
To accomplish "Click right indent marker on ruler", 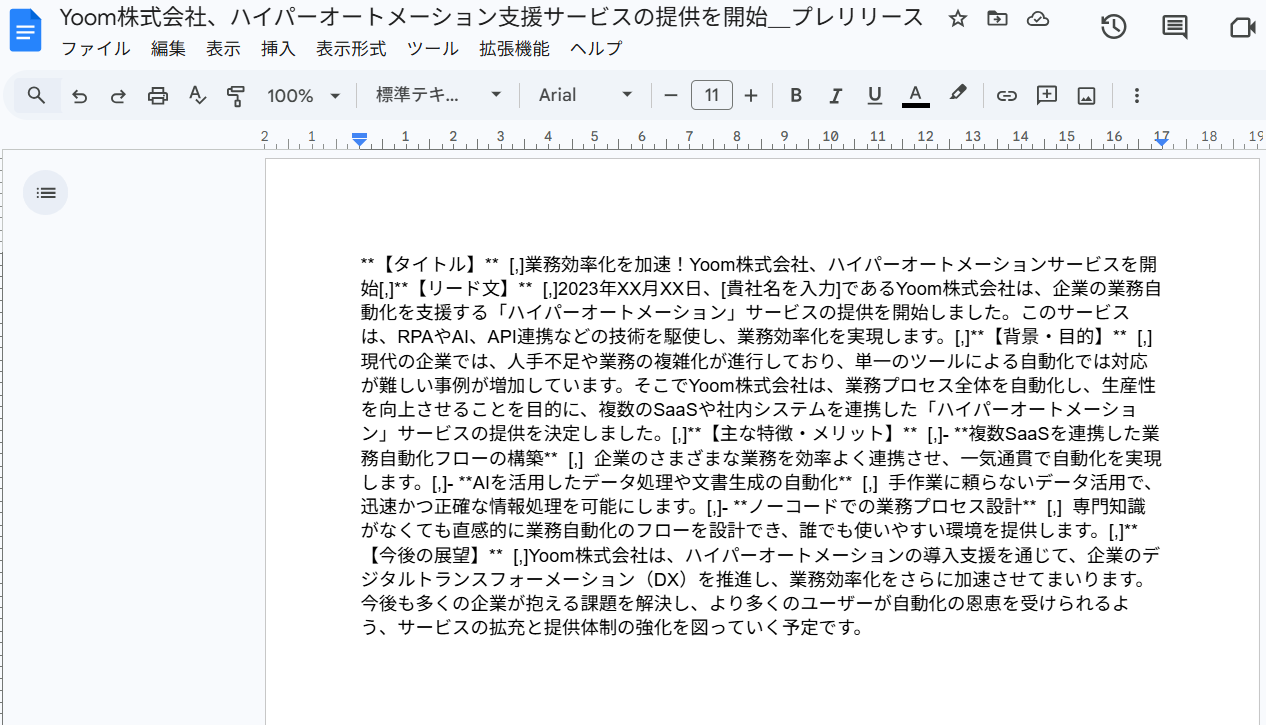I will click(1160, 142).
